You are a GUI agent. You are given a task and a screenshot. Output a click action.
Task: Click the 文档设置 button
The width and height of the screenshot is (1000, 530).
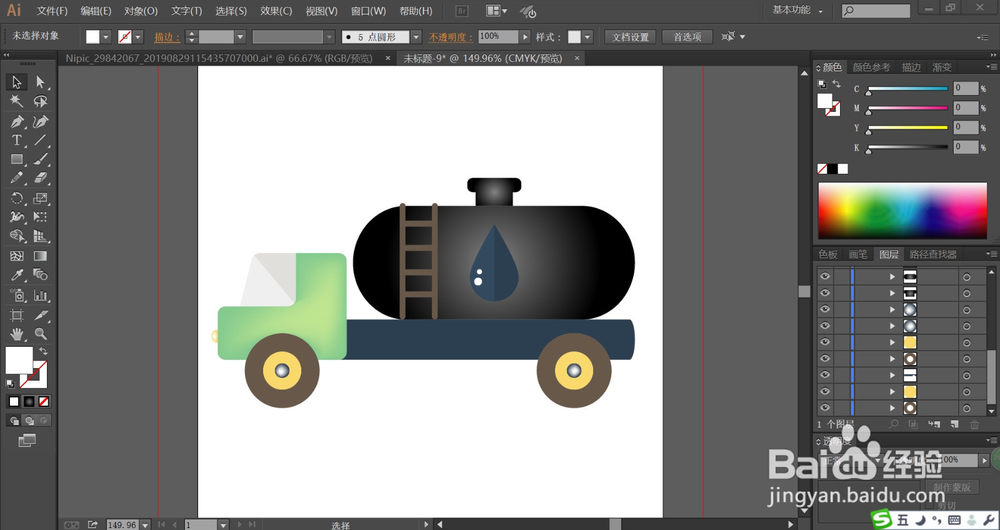click(x=630, y=37)
